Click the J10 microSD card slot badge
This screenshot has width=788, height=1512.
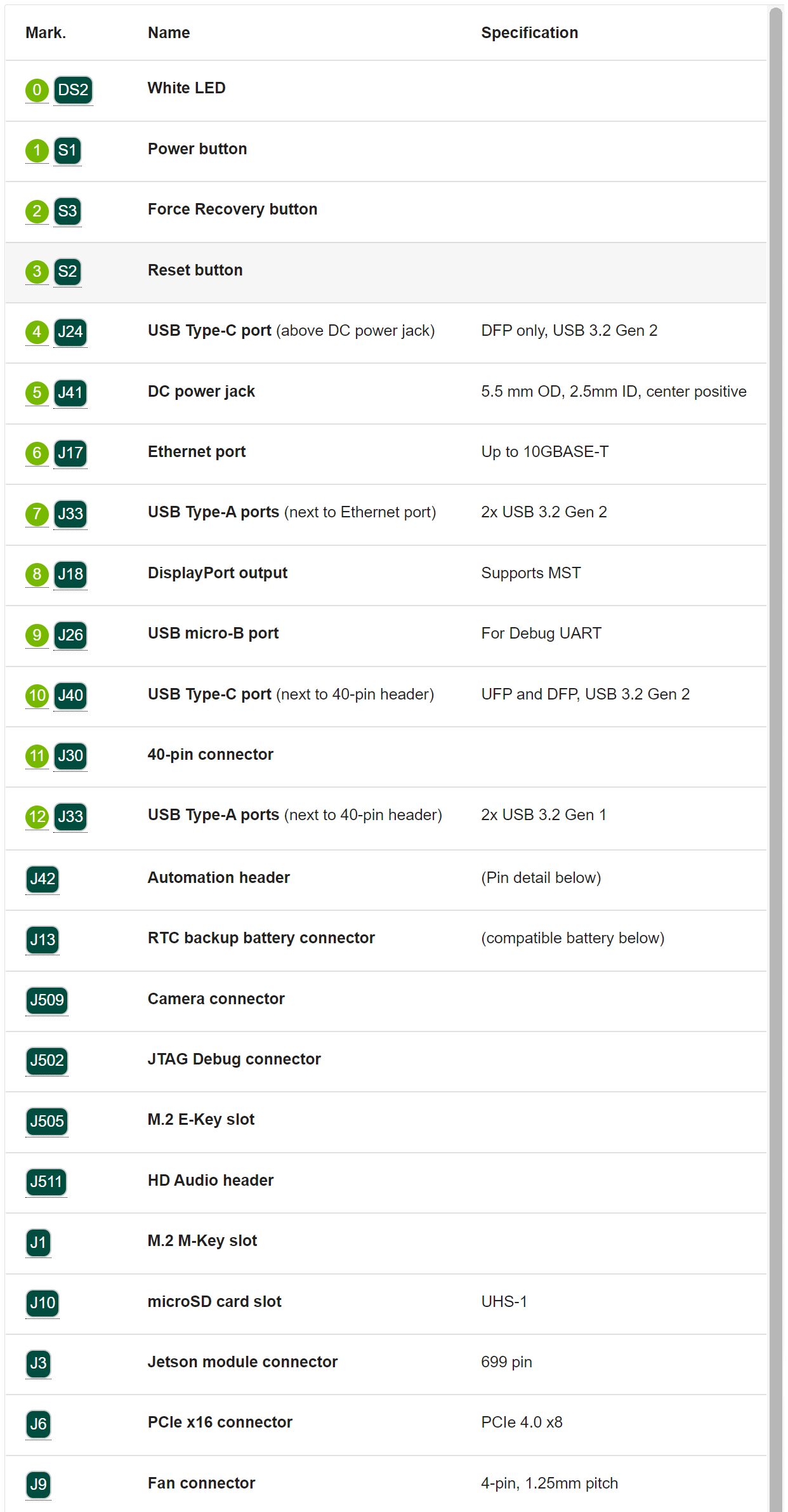pos(43,1303)
